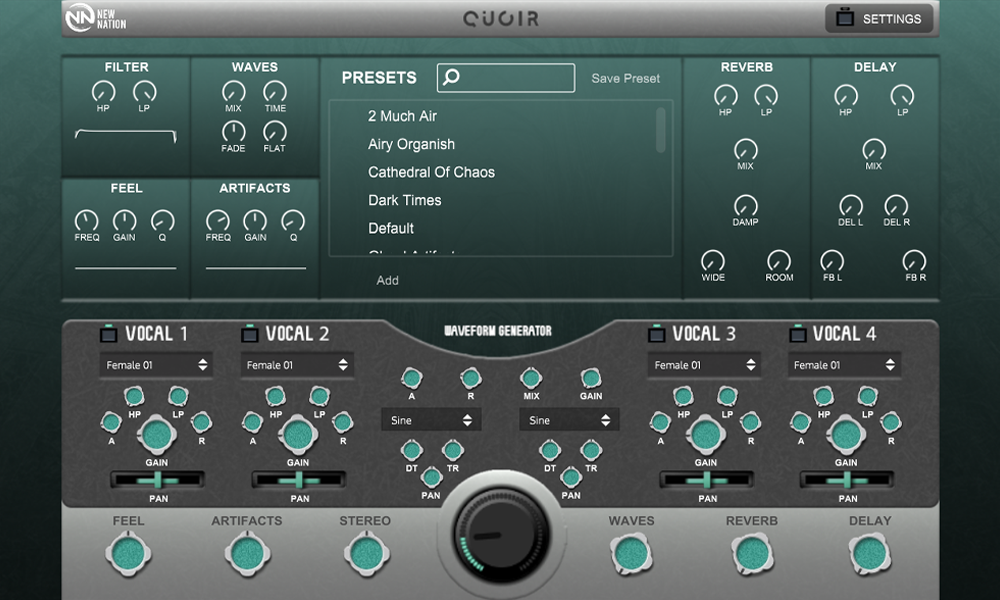Click the Waves MIX knob
Image resolution: width=1000 pixels, height=600 pixels.
pyautogui.click(x=233, y=92)
